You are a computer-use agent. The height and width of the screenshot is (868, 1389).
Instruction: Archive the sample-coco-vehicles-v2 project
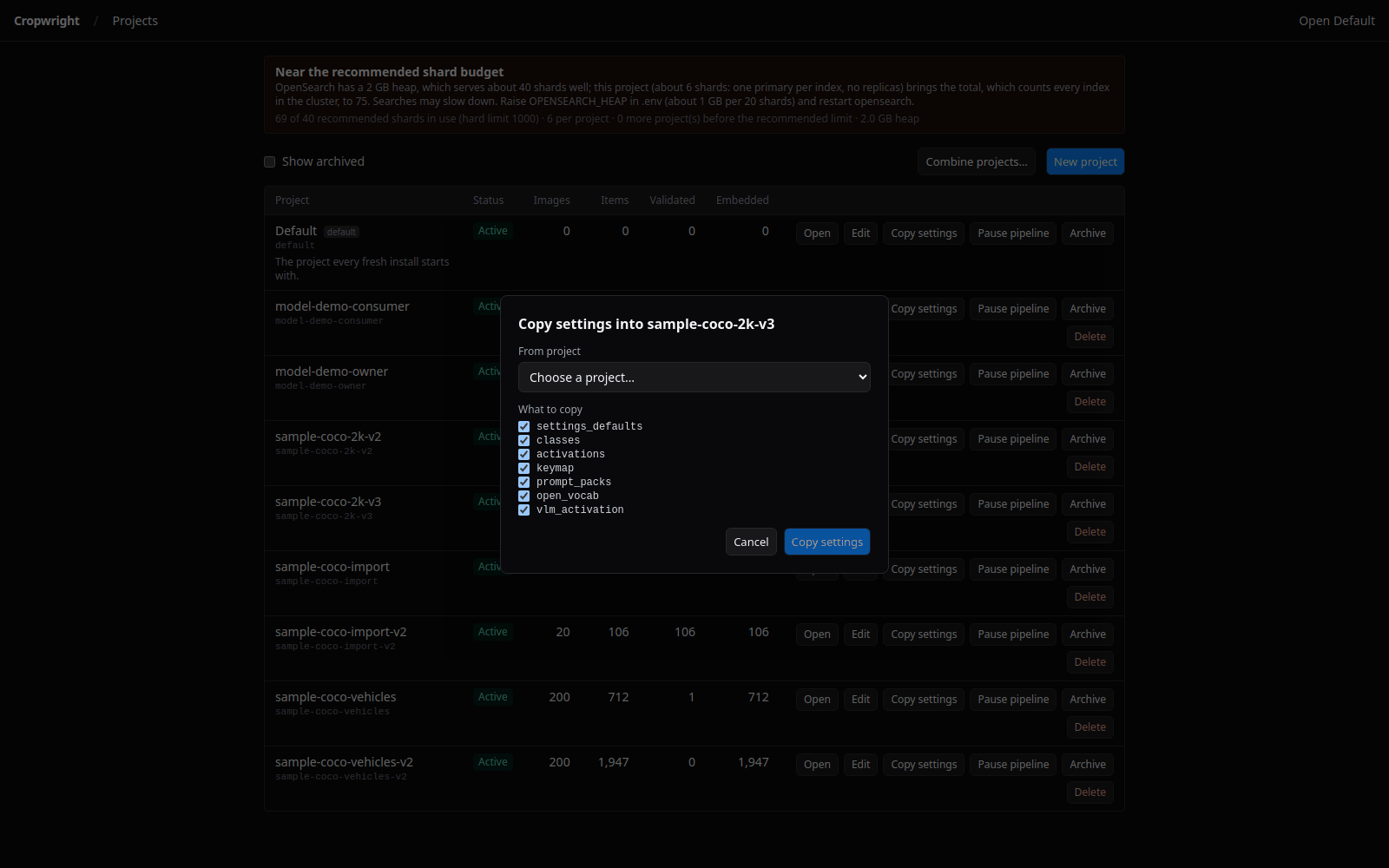pyautogui.click(x=1088, y=765)
